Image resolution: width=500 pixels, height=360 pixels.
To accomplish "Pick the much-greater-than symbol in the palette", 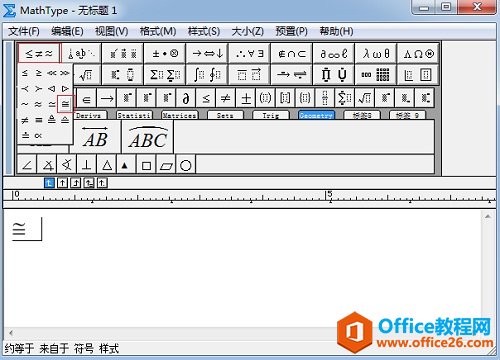I will point(65,73).
